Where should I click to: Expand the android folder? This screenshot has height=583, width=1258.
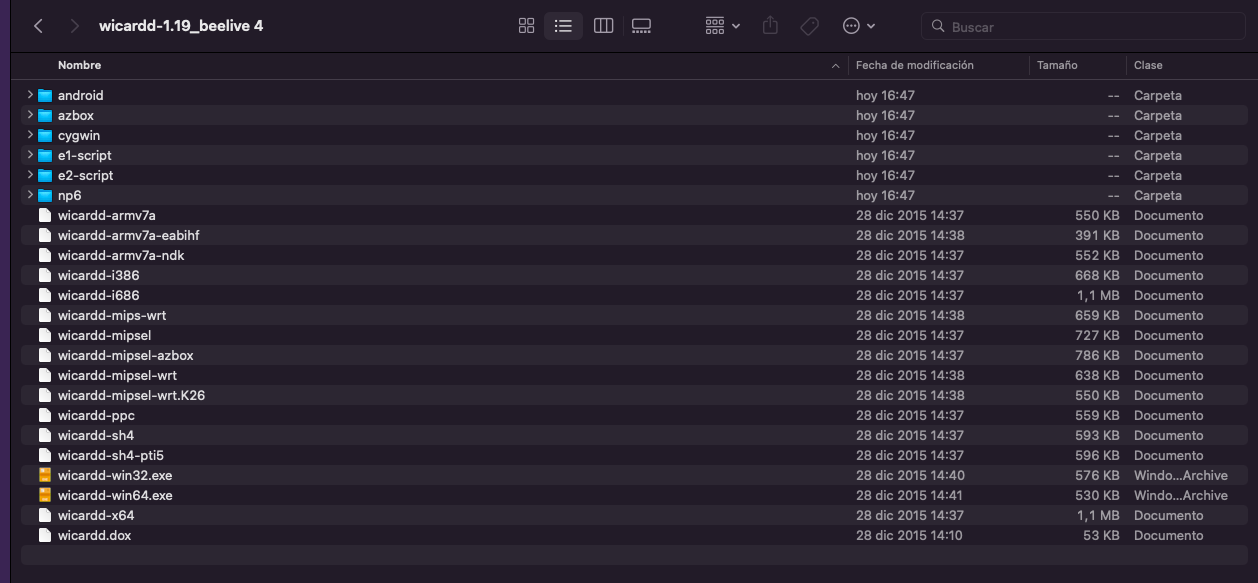(30, 95)
